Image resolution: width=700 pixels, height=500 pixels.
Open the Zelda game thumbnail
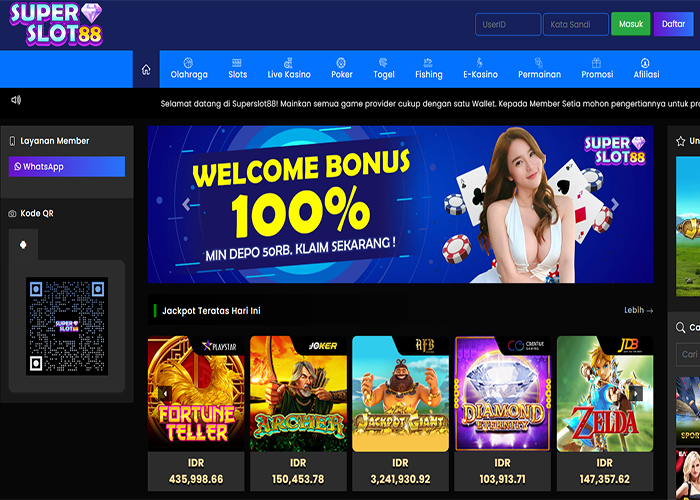[605, 393]
